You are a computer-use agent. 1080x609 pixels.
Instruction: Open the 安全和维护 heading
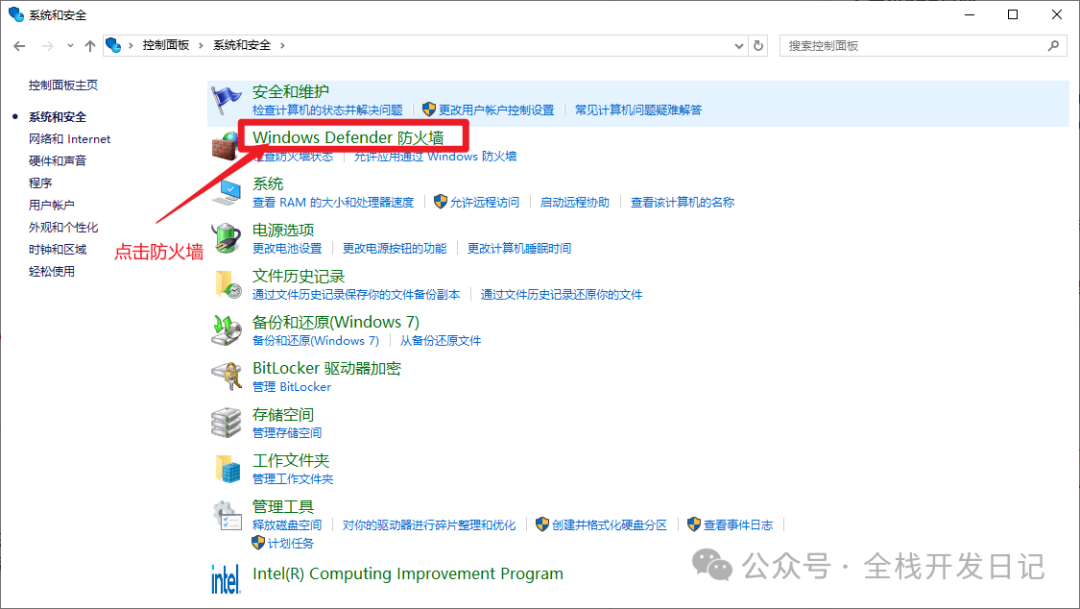click(291, 92)
